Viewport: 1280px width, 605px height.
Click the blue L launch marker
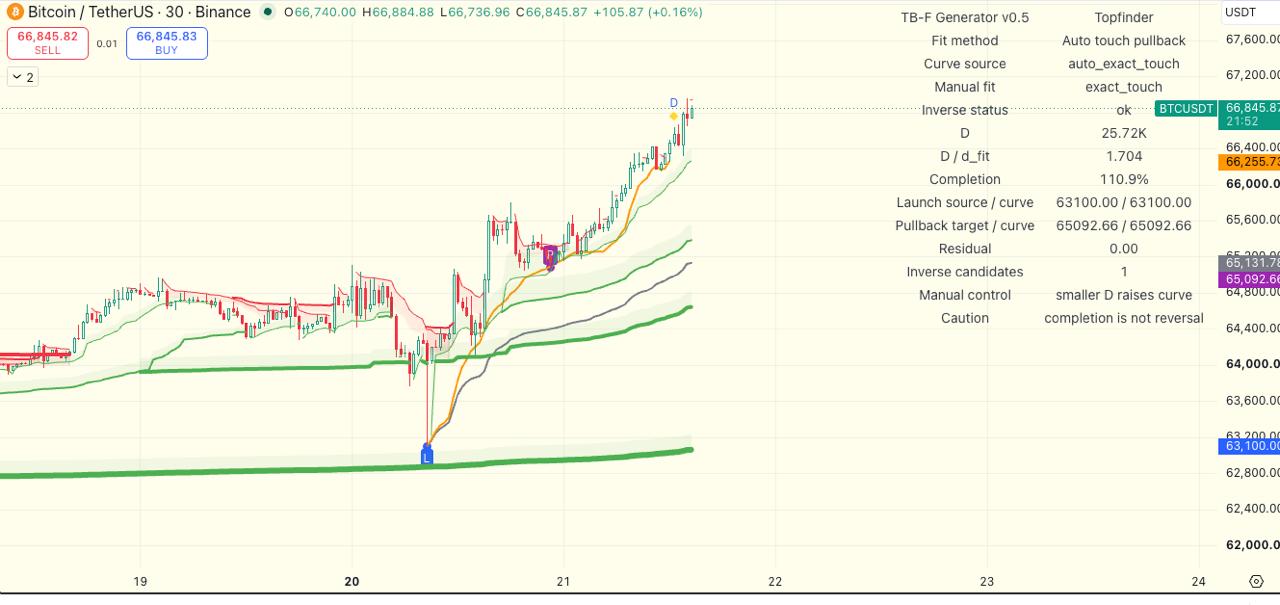coord(427,456)
